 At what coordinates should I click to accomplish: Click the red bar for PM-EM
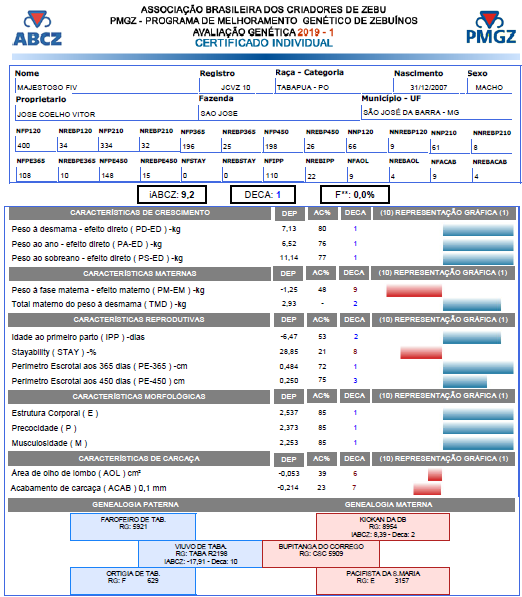pyautogui.click(x=414, y=290)
